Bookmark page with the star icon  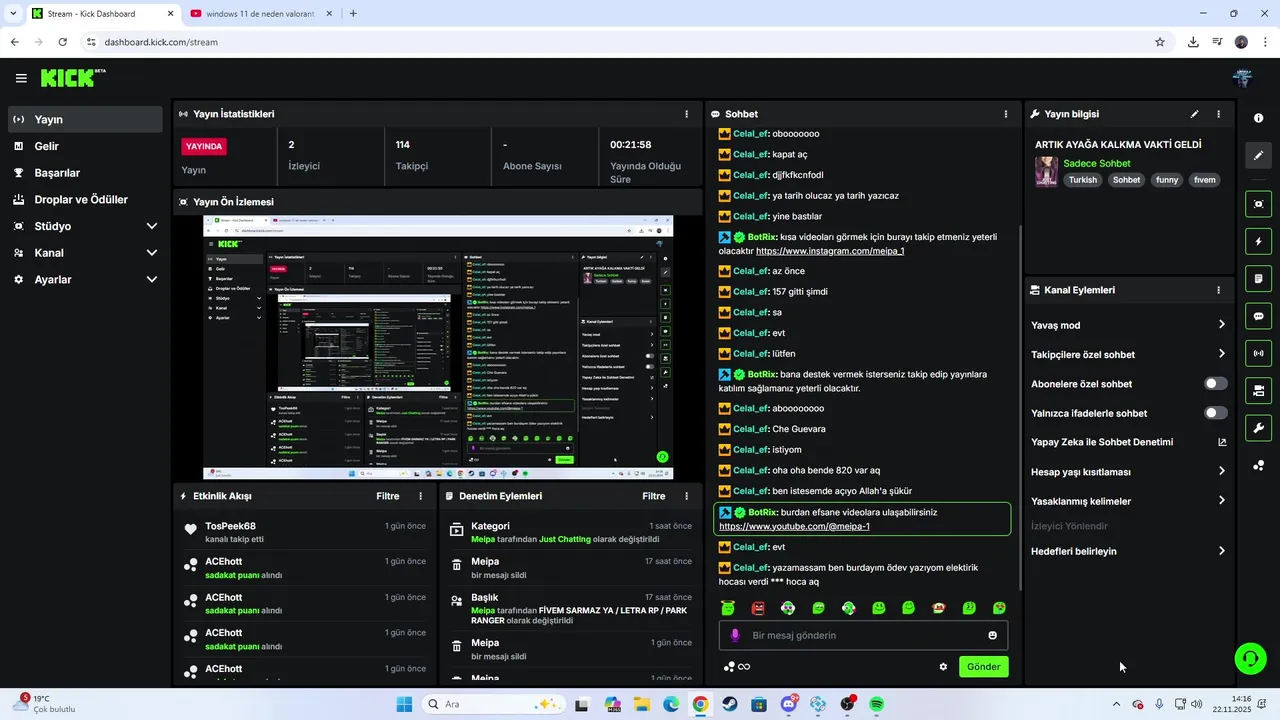[1160, 42]
